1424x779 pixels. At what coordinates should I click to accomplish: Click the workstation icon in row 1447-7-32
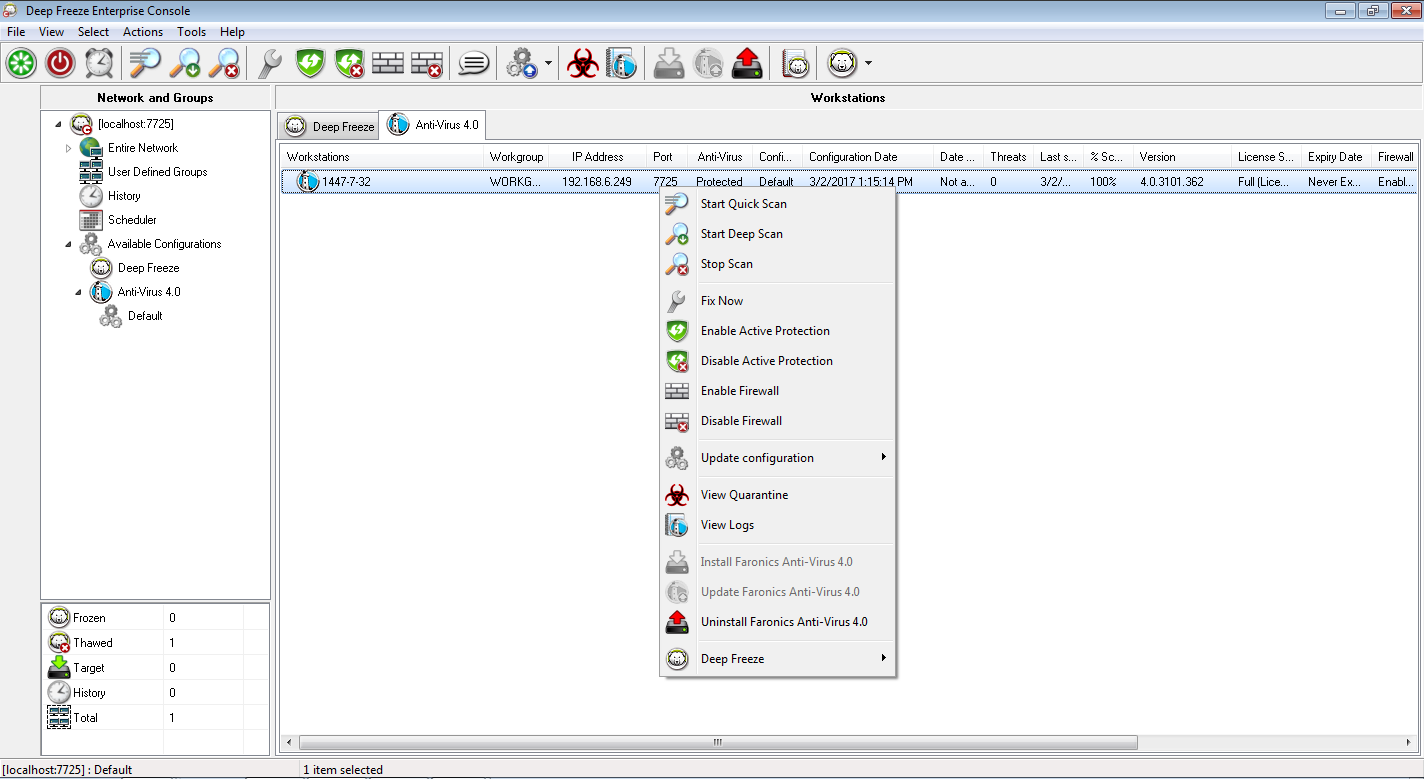306,182
